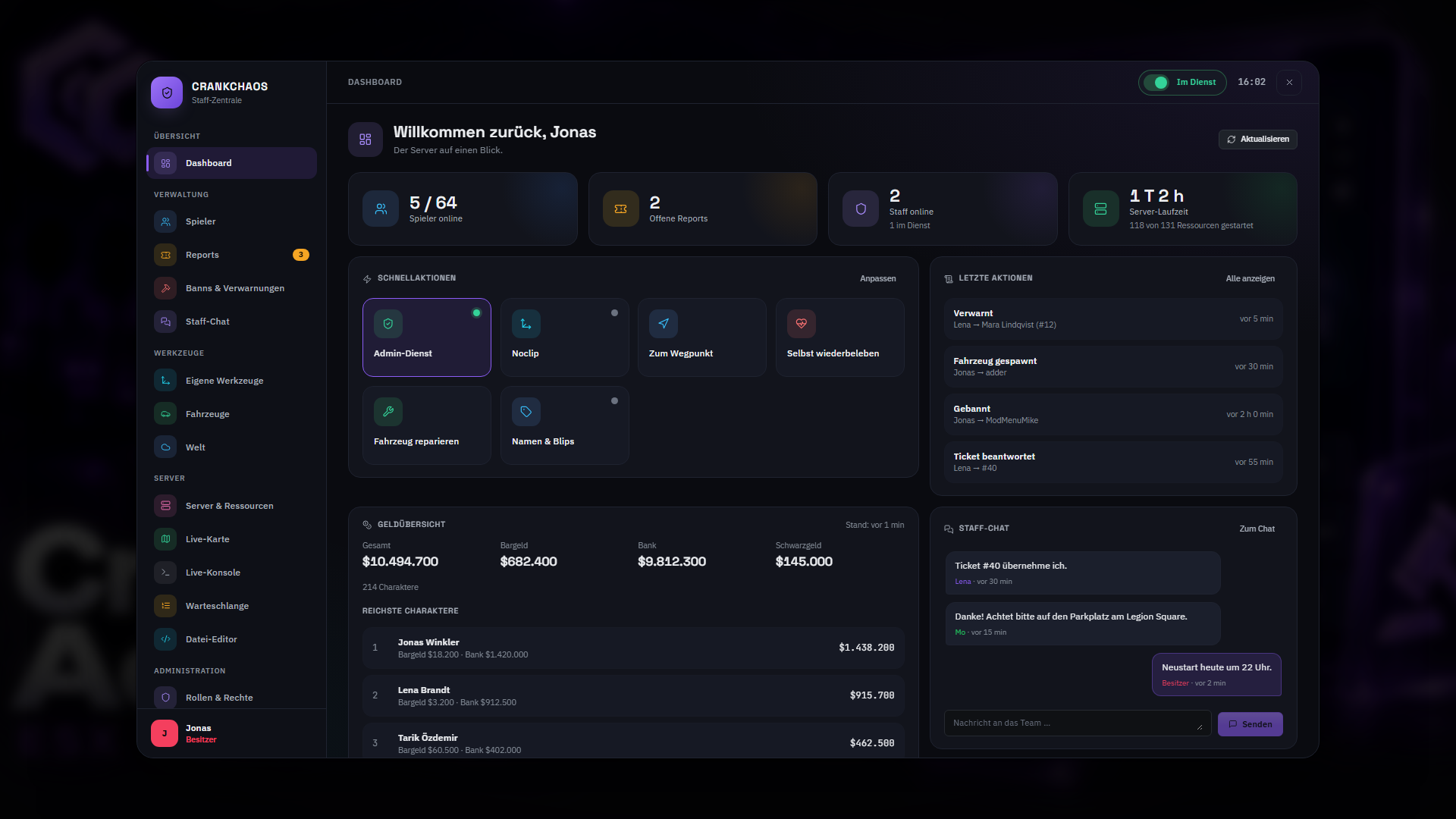1456x819 pixels.
Task: Click the Warteschlange list icon
Action: [x=165, y=606]
